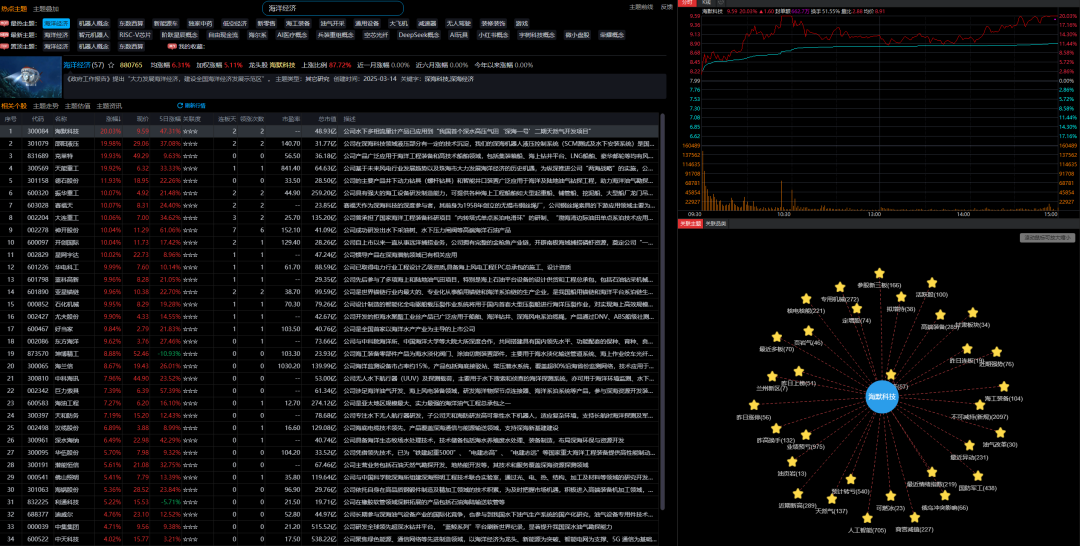Choose hot theme tag 油气开采
The height and width of the screenshot is (546, 1080).
tap(331, 23)
